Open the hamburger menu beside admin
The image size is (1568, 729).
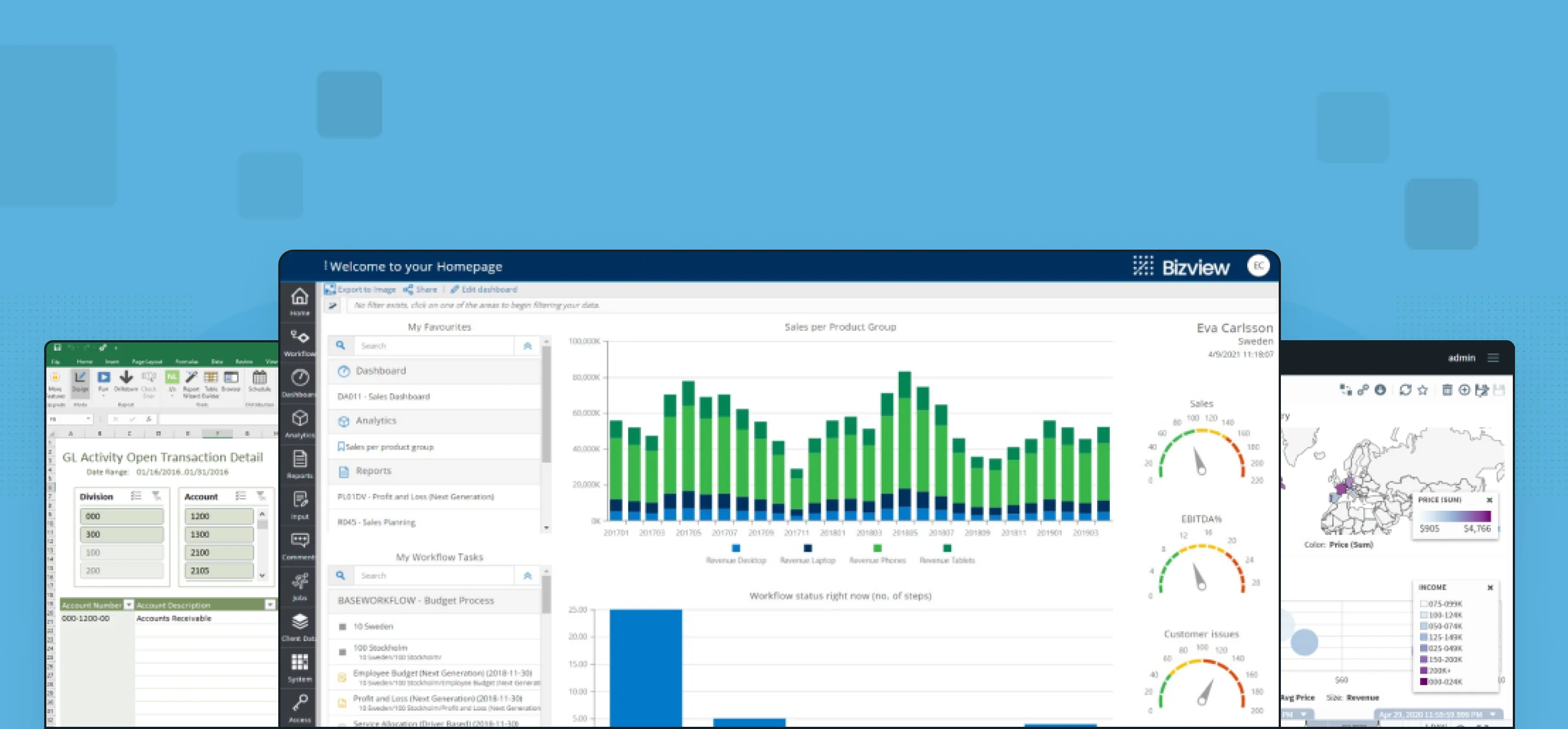[x=1493, y=357]
